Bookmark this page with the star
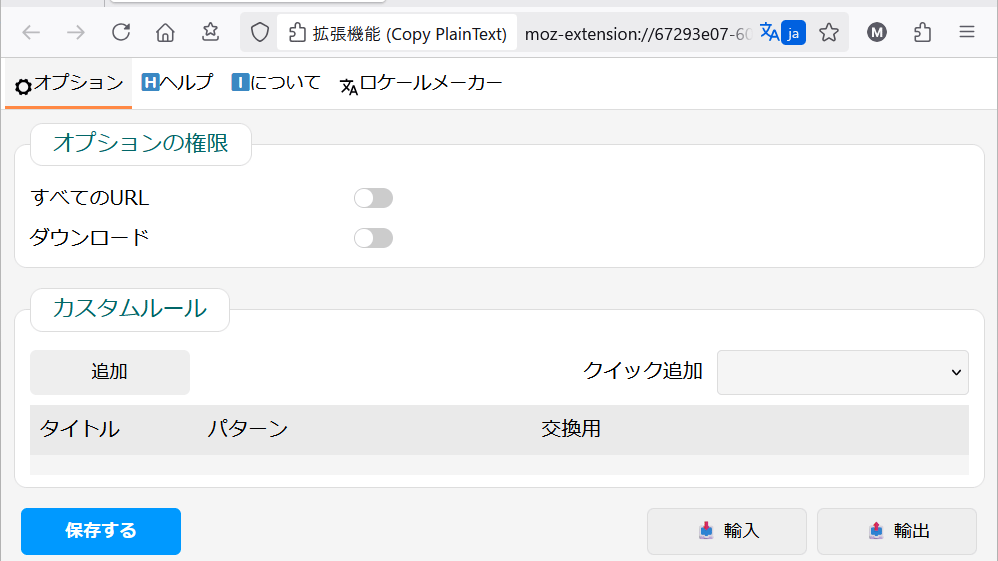Image resolution: width=998 pixels, height=561 pixels. click(x=829, y=32)
